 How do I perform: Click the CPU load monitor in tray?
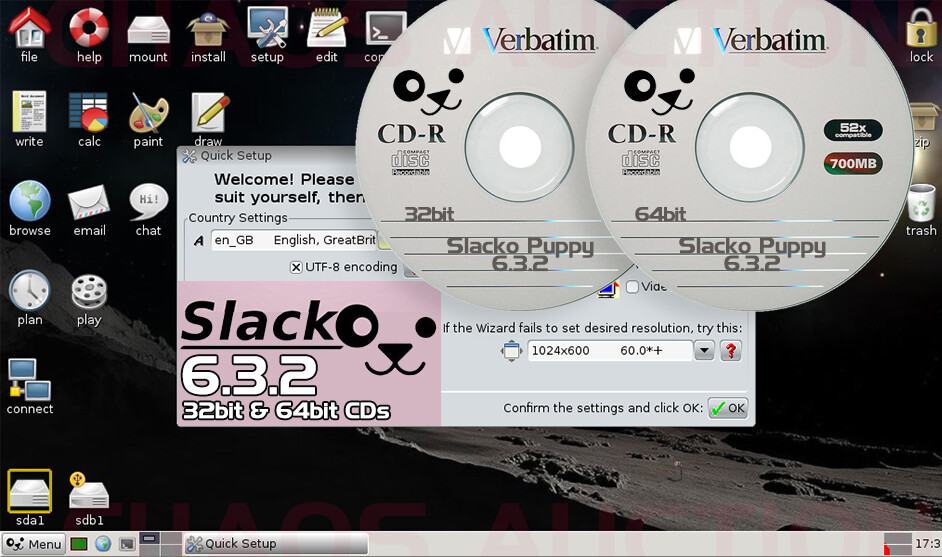click(898, 544)
